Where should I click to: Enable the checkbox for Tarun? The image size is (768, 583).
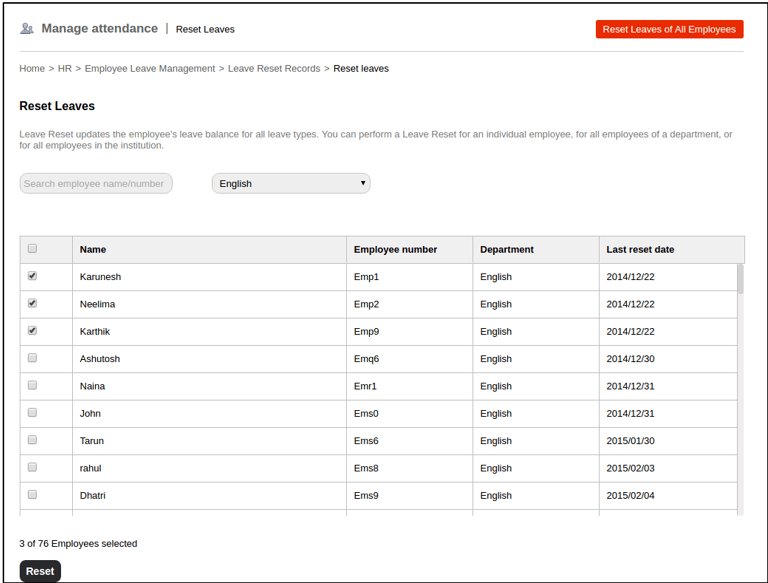click(x=33, y=440)
